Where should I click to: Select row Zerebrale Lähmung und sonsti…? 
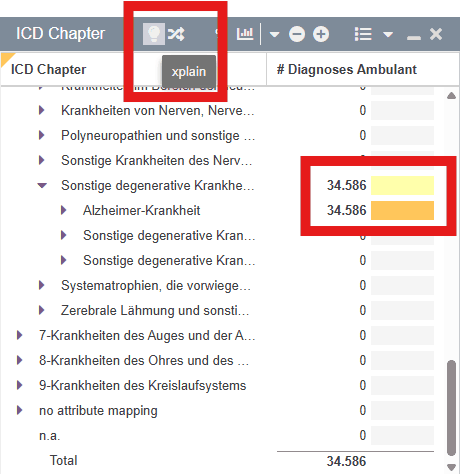(155, 310)
